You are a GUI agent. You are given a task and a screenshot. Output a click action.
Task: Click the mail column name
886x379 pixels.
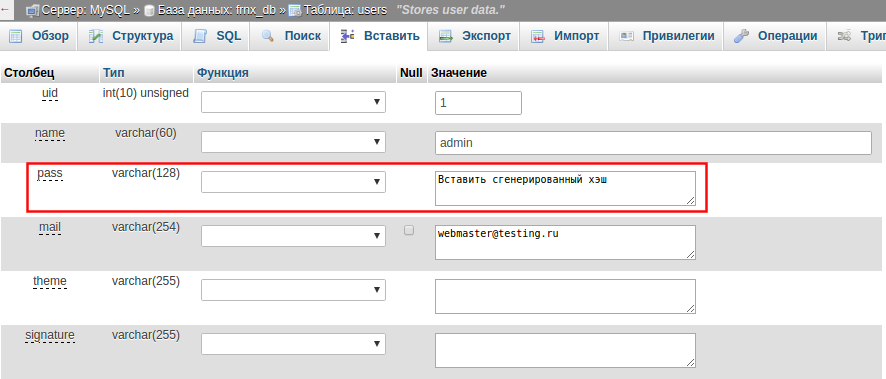(50, 228)
